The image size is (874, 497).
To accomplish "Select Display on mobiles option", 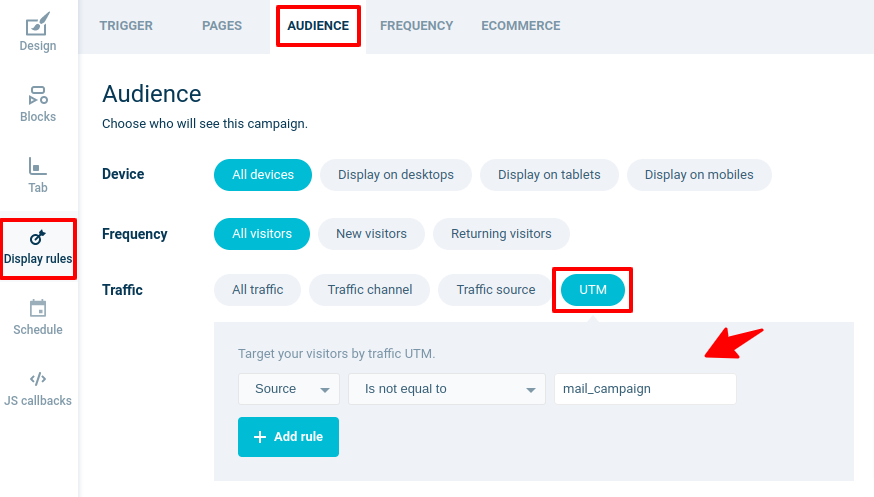I will [x=699, y=175].
